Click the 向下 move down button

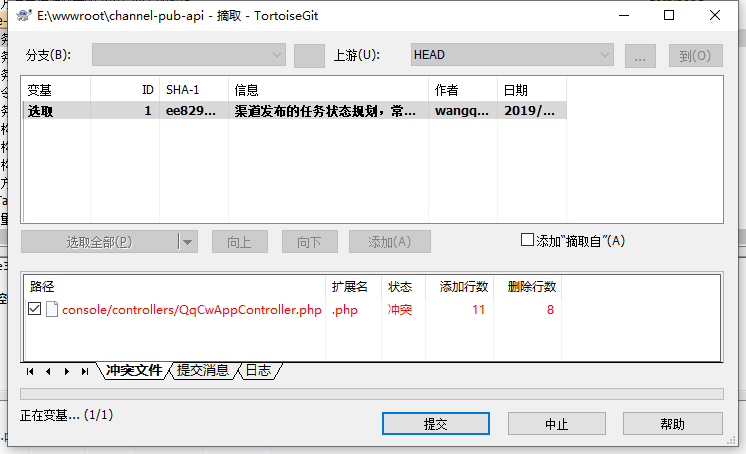coord(310,242)
